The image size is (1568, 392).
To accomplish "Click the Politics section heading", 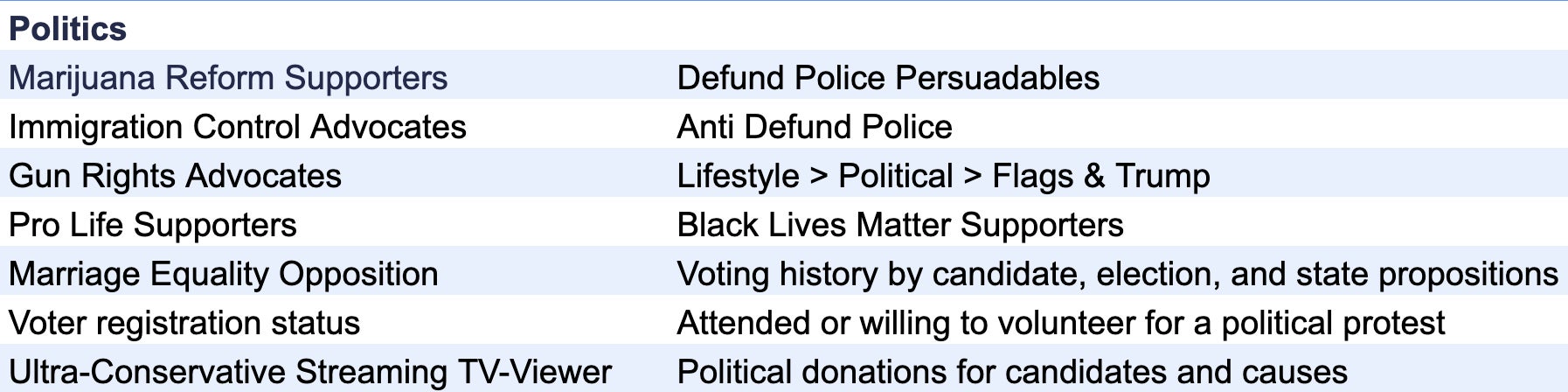I will coord(67,29).
